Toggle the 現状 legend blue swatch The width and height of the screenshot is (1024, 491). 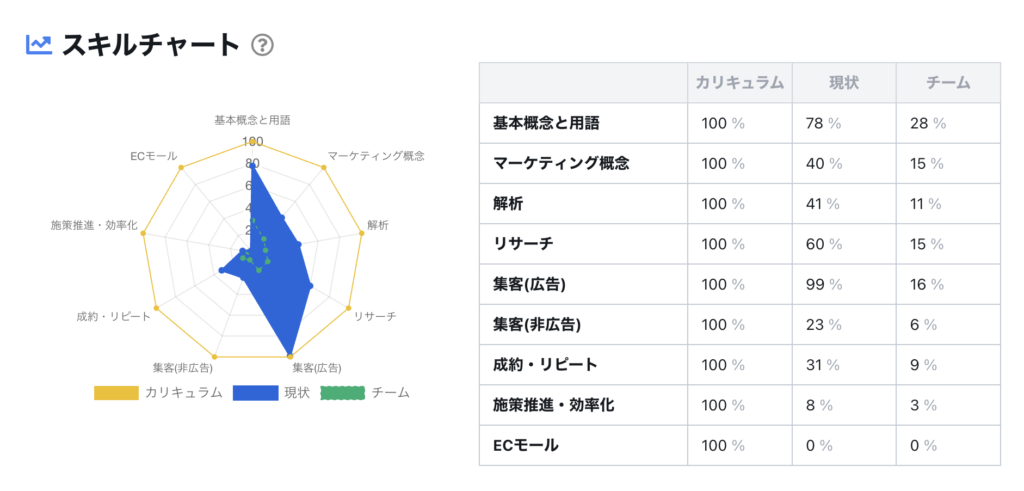pyautogui.click(x=254, y=393)
